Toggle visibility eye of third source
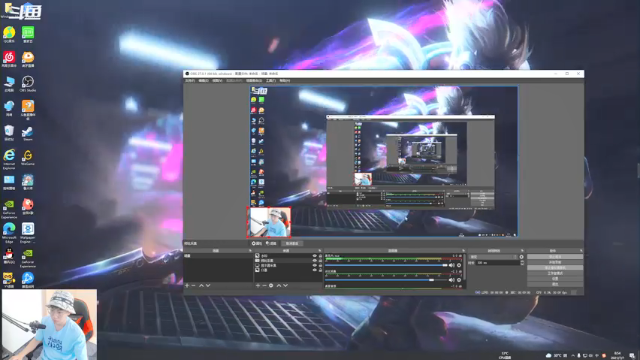The width and height of the screenshot is (640, 360). (x=315, y=265)
